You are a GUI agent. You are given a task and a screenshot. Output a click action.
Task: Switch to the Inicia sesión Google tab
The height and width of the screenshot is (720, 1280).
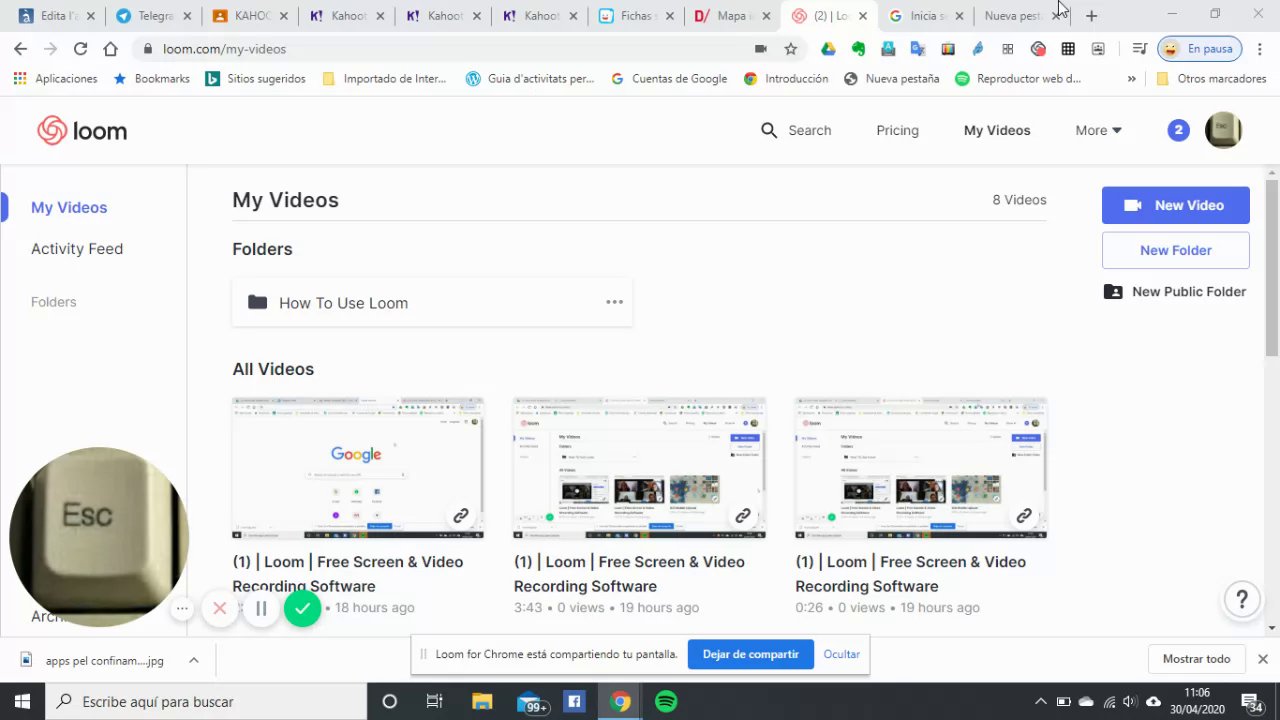[926, 16]
